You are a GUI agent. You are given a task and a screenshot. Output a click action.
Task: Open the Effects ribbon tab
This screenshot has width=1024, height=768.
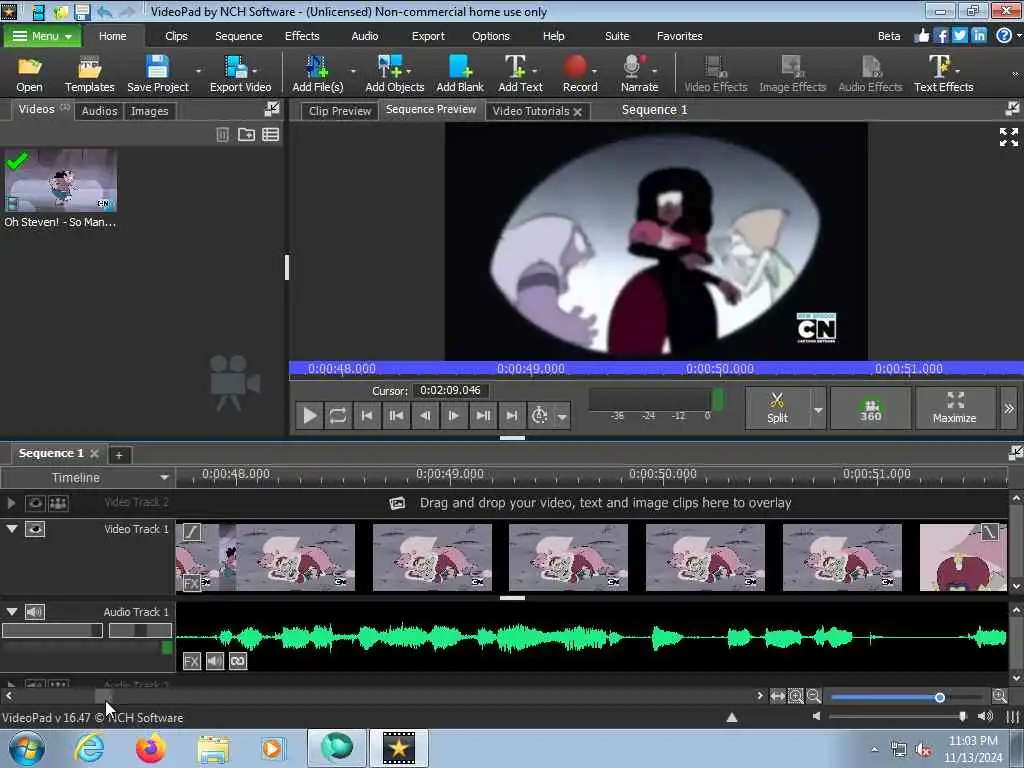[302, 36]
